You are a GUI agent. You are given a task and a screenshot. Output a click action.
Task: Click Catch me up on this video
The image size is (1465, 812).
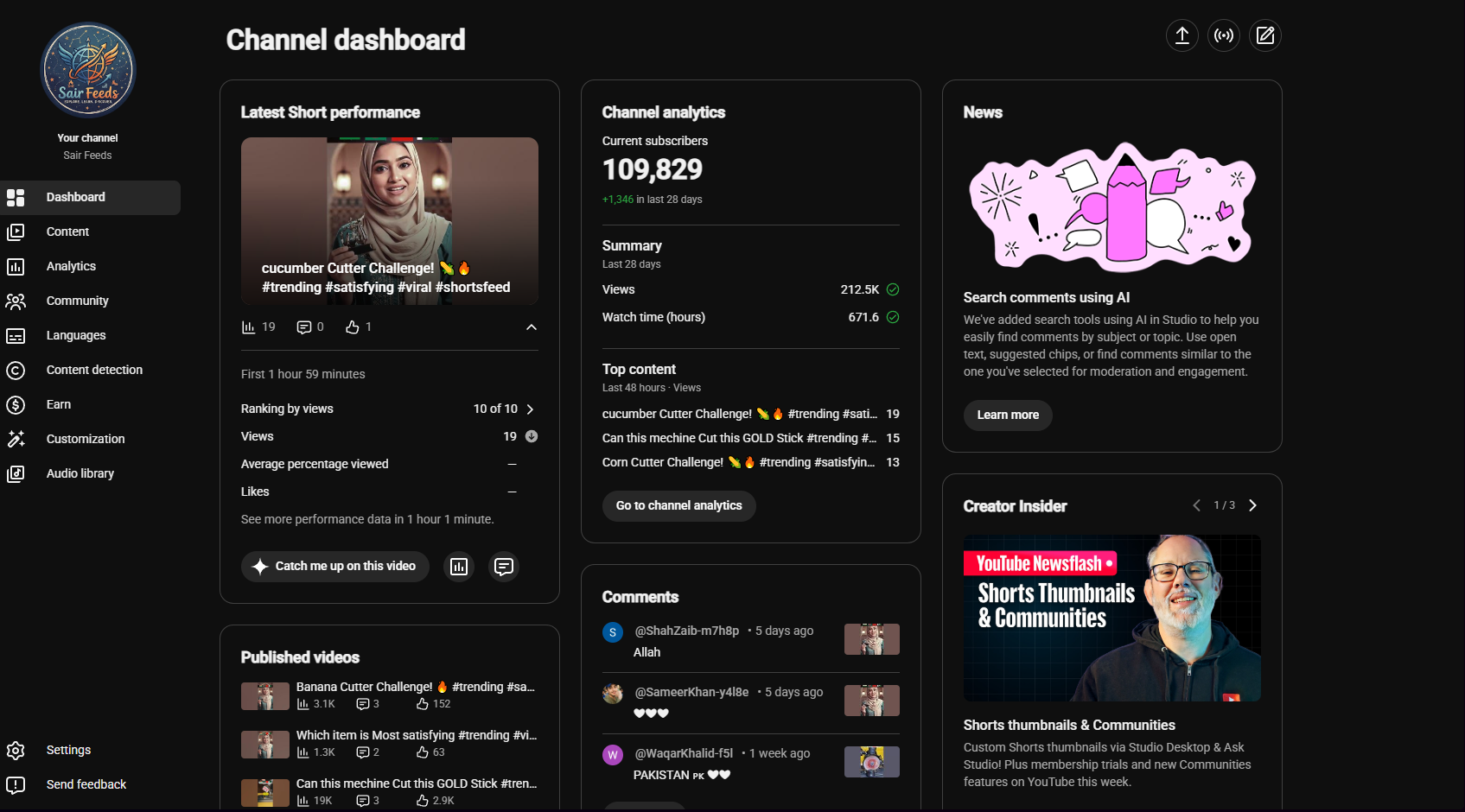(335, 567)
